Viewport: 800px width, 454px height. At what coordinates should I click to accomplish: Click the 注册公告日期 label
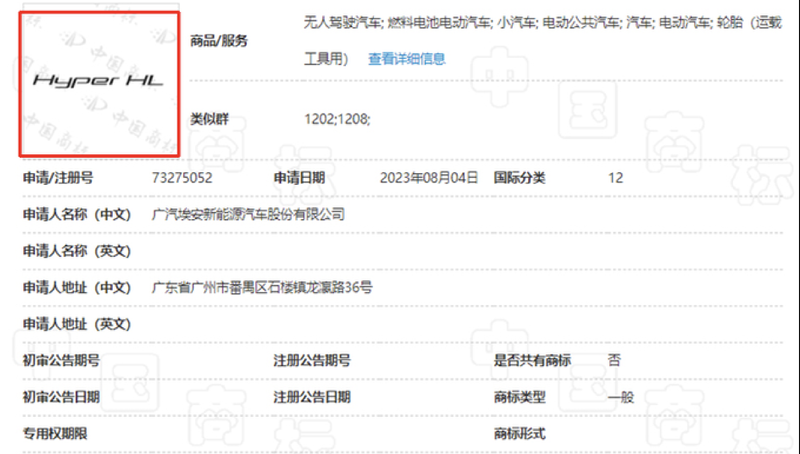pyautogui.click(x=312, y=397)
